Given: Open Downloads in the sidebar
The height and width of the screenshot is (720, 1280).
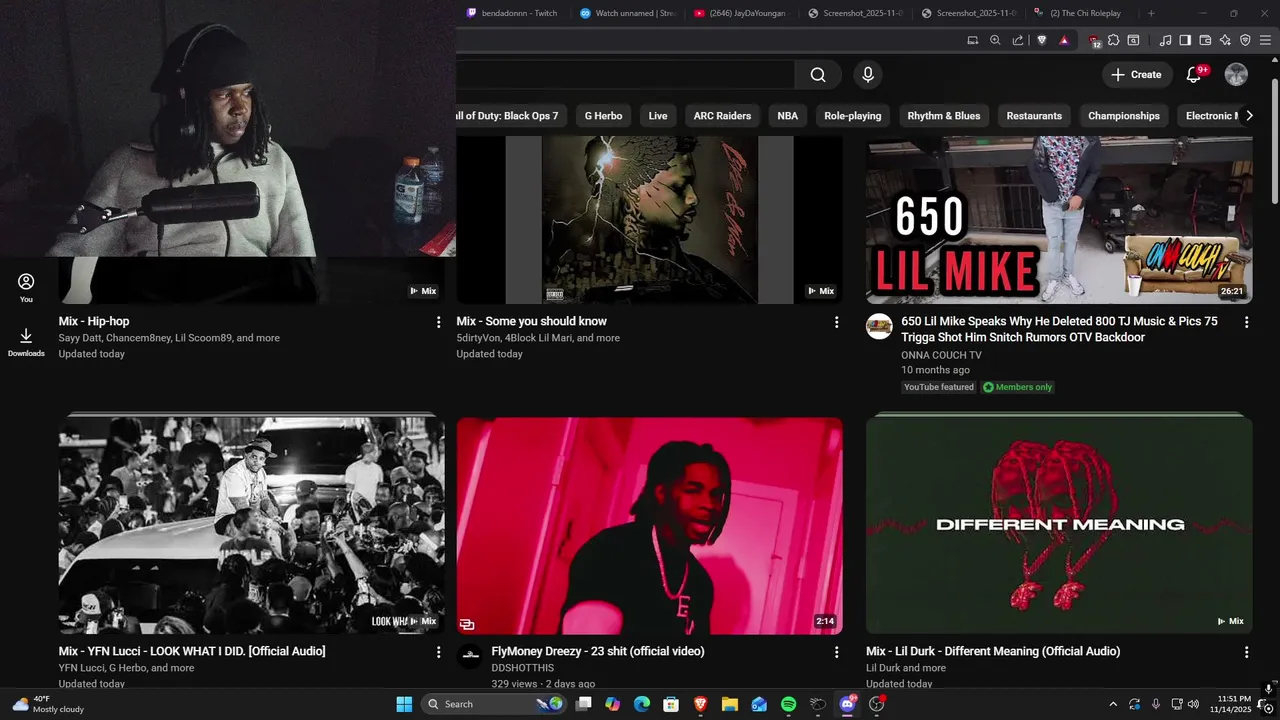Looking at the screenshot, I should 26,343.
